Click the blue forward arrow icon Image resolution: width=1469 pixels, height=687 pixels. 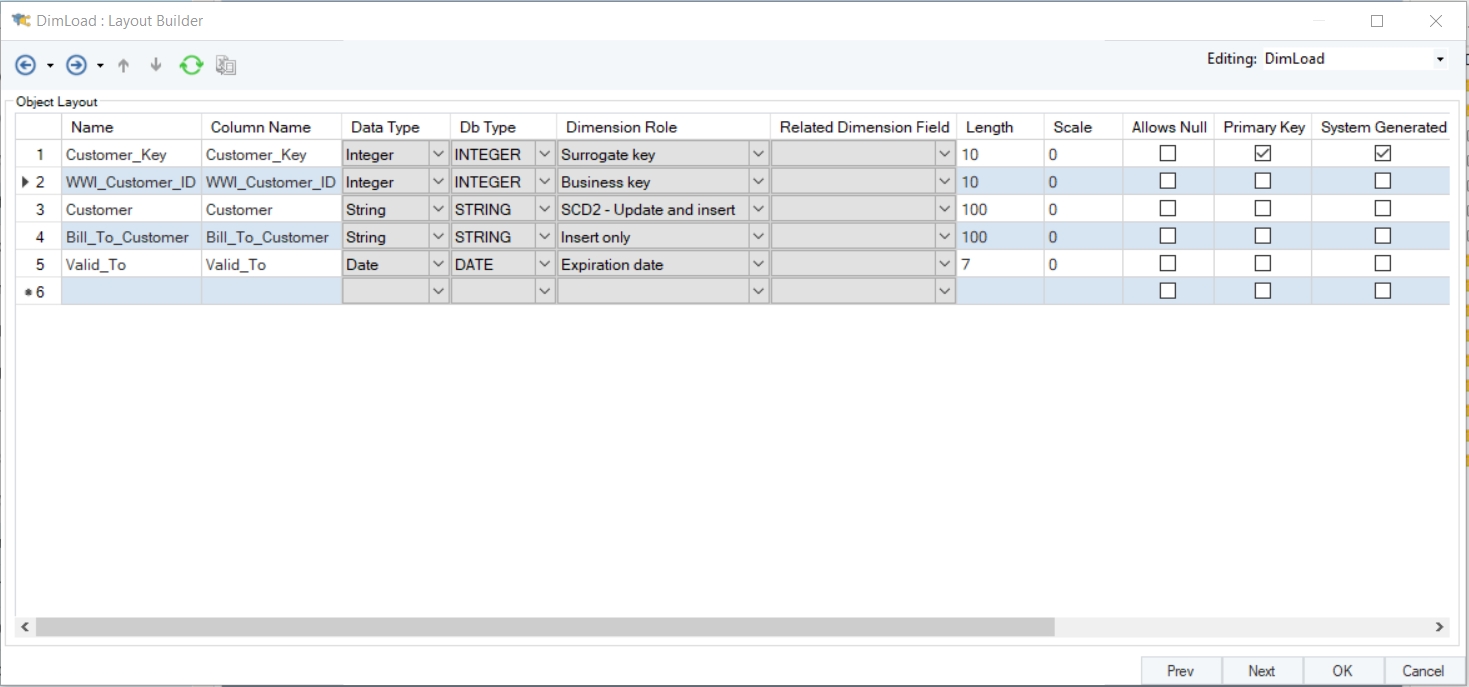tap(76, 65)
